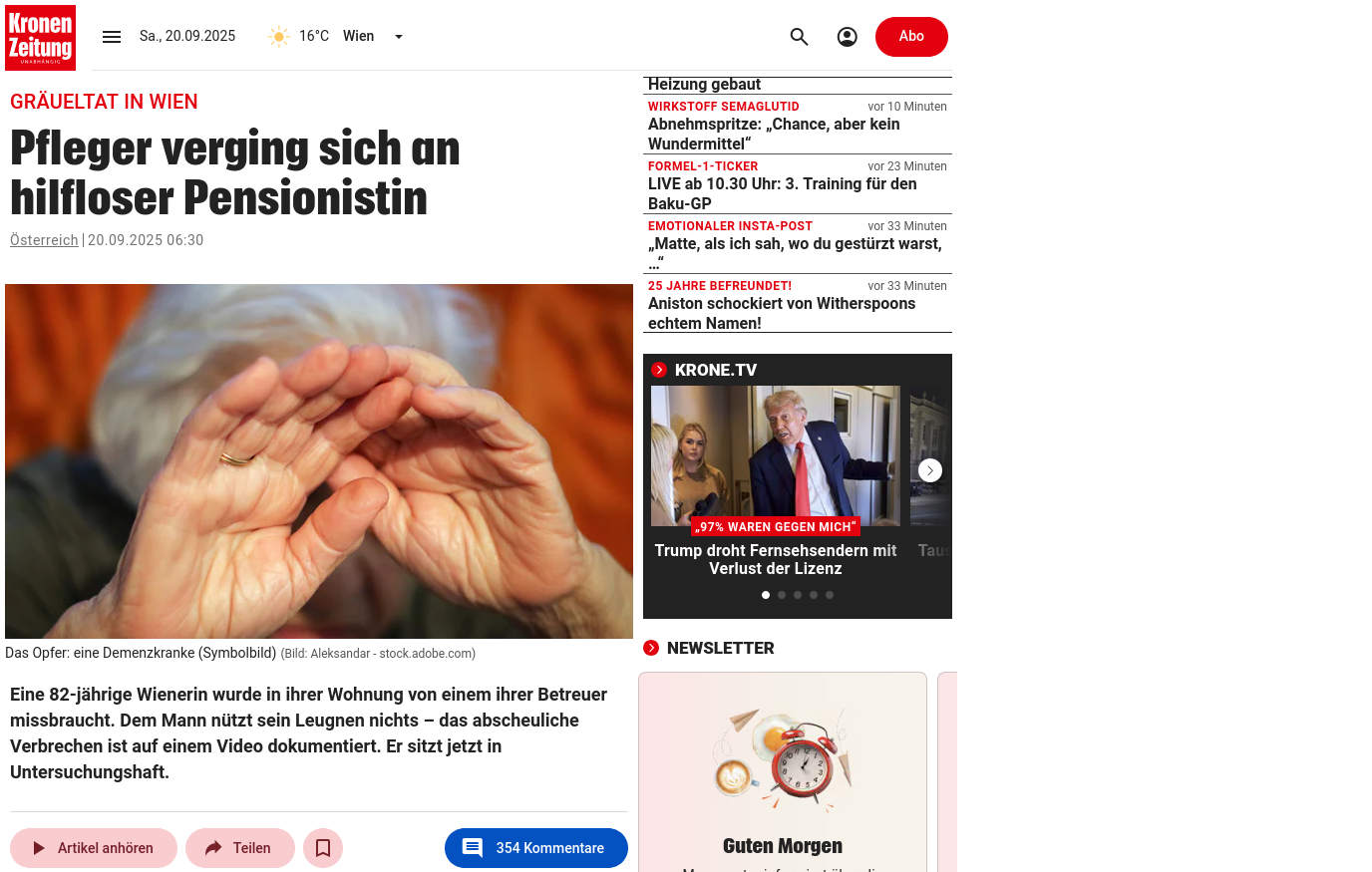Click the sun weather icon

tap(279, 37)
